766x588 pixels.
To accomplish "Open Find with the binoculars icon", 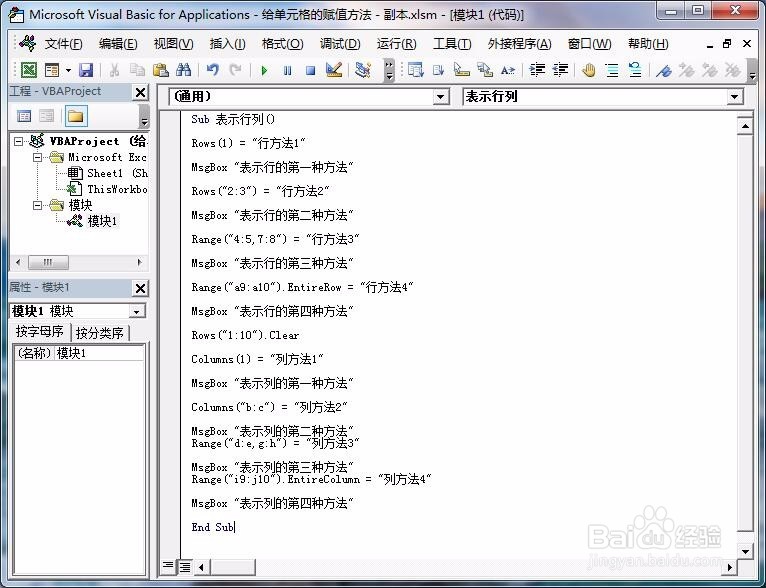I will 184,70.
